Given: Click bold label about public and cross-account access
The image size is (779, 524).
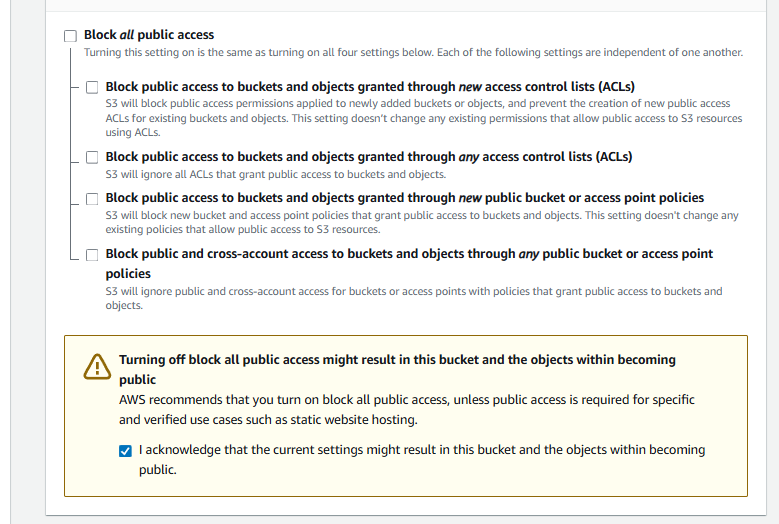Looking at the screenshot, I should pos(409,254).
